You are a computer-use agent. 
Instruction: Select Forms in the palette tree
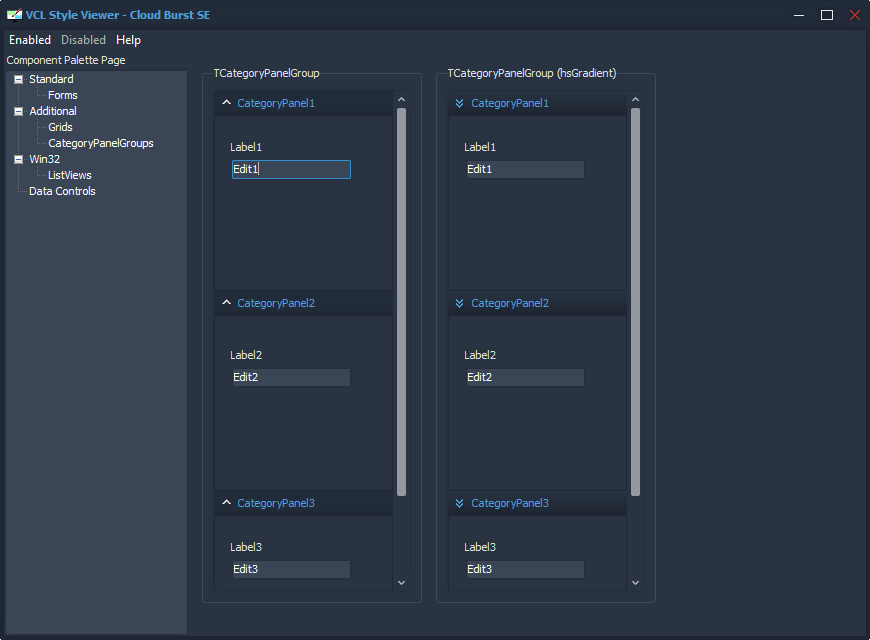63,95
